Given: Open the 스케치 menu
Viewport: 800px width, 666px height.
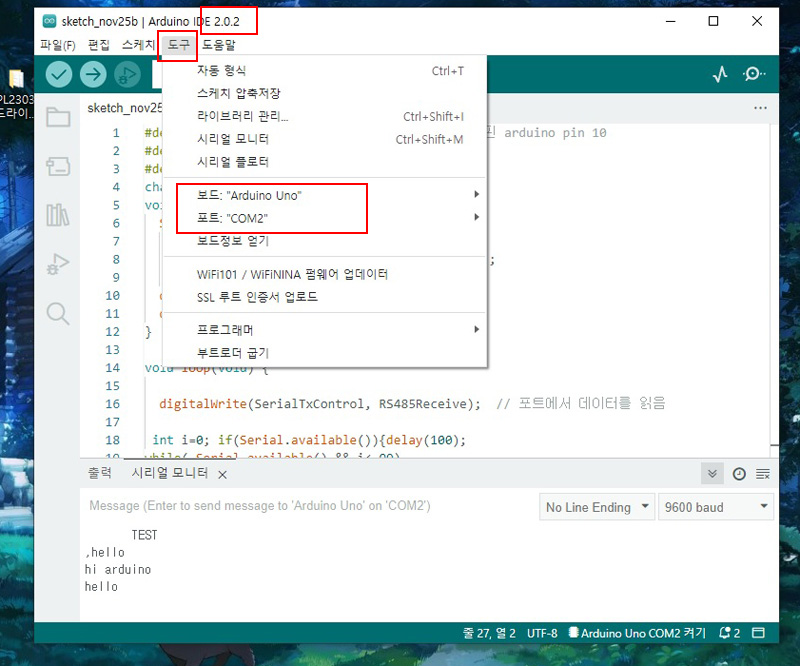Looking at the screenshot, I should coord(138,45).
